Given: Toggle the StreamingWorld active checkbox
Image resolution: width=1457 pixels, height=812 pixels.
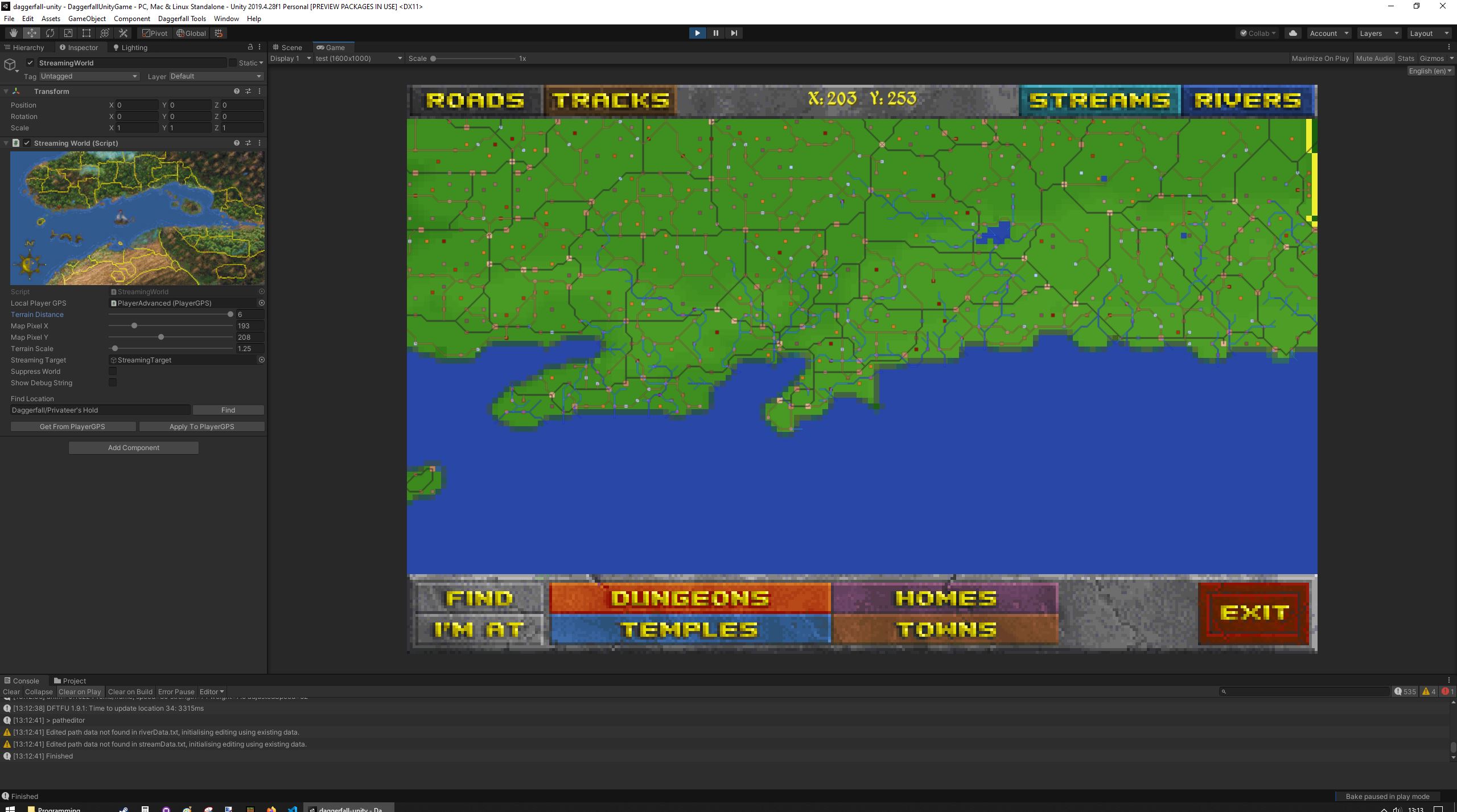Looking at the screenshot, I should (30, 63).
